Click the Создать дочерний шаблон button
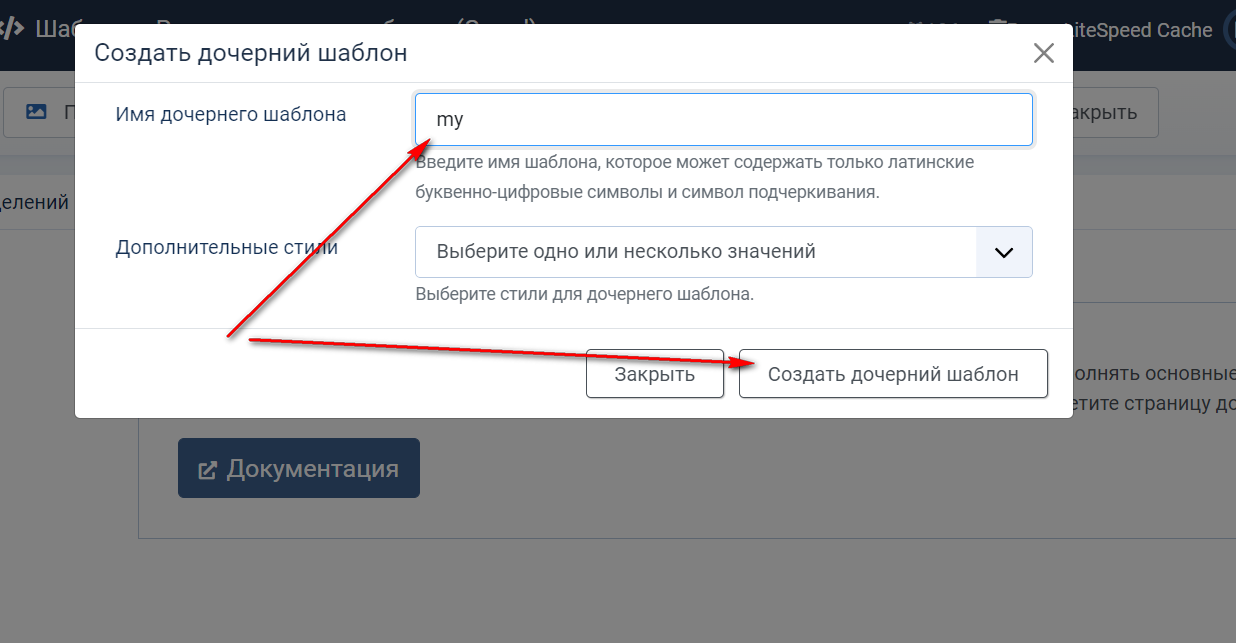Image resolution: width=1236 pixels, height=643 pixels. click(x=892, y=374)
